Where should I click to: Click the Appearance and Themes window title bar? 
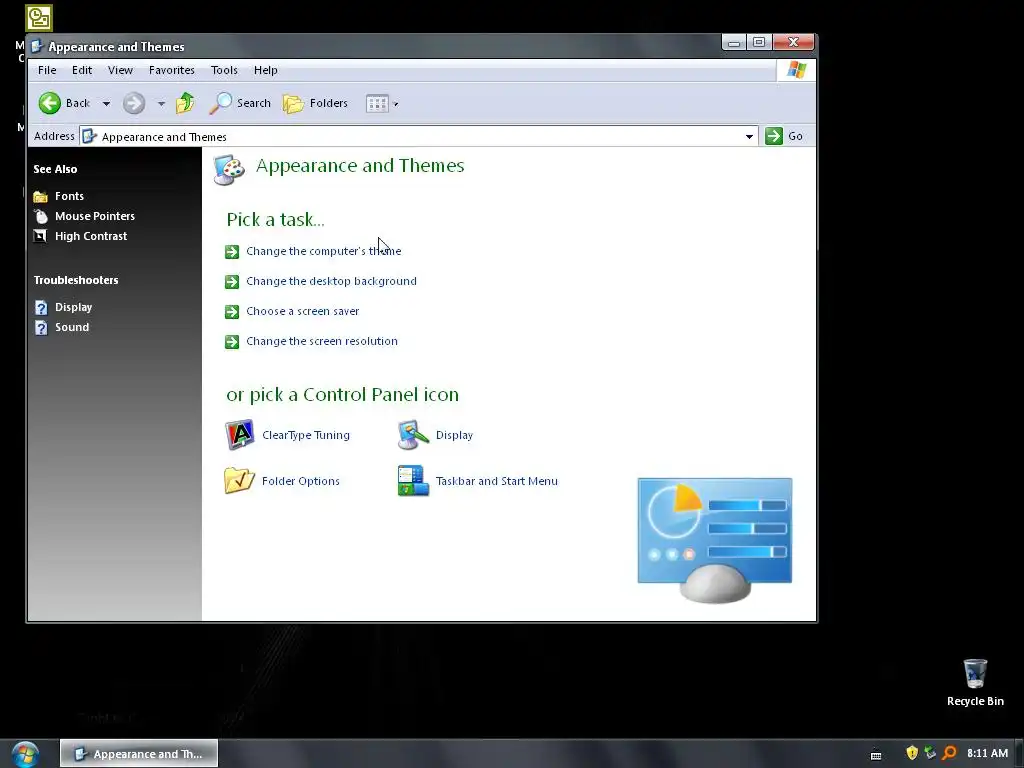(376, 46)
